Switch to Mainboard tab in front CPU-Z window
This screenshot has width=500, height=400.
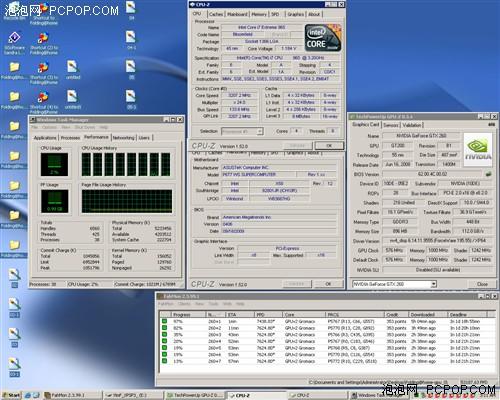tap(237, 14)
